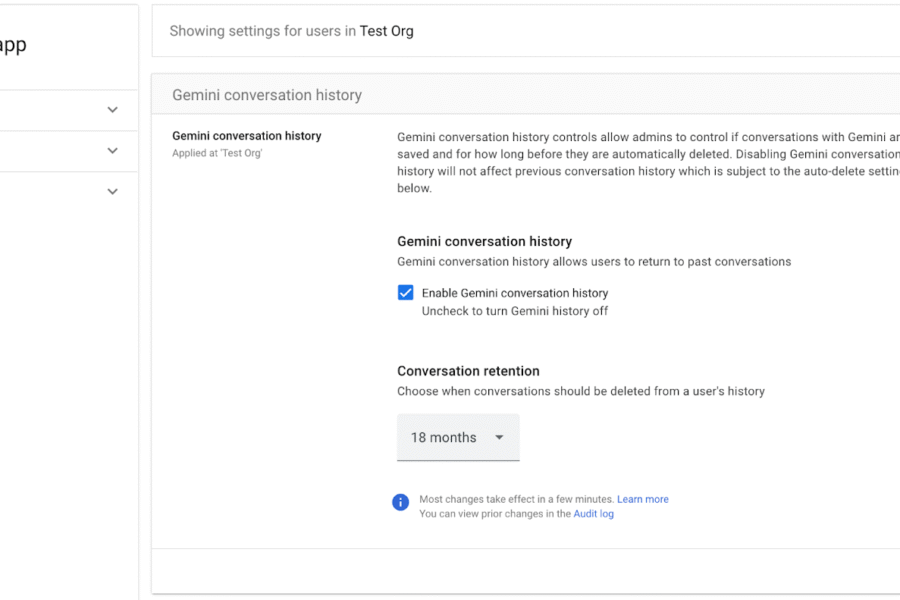Open the conversation retention dropdown arrow

498,437
